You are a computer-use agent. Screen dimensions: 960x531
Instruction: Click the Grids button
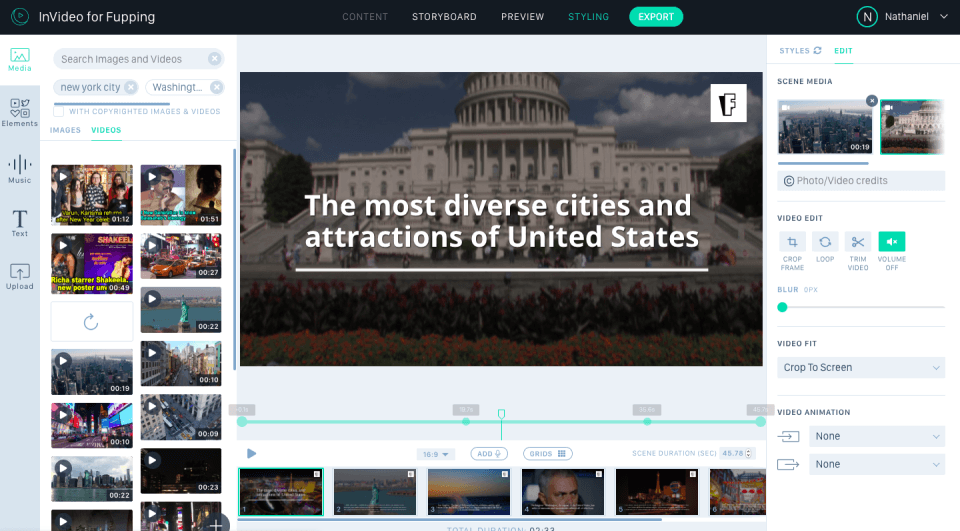(547, 454)
